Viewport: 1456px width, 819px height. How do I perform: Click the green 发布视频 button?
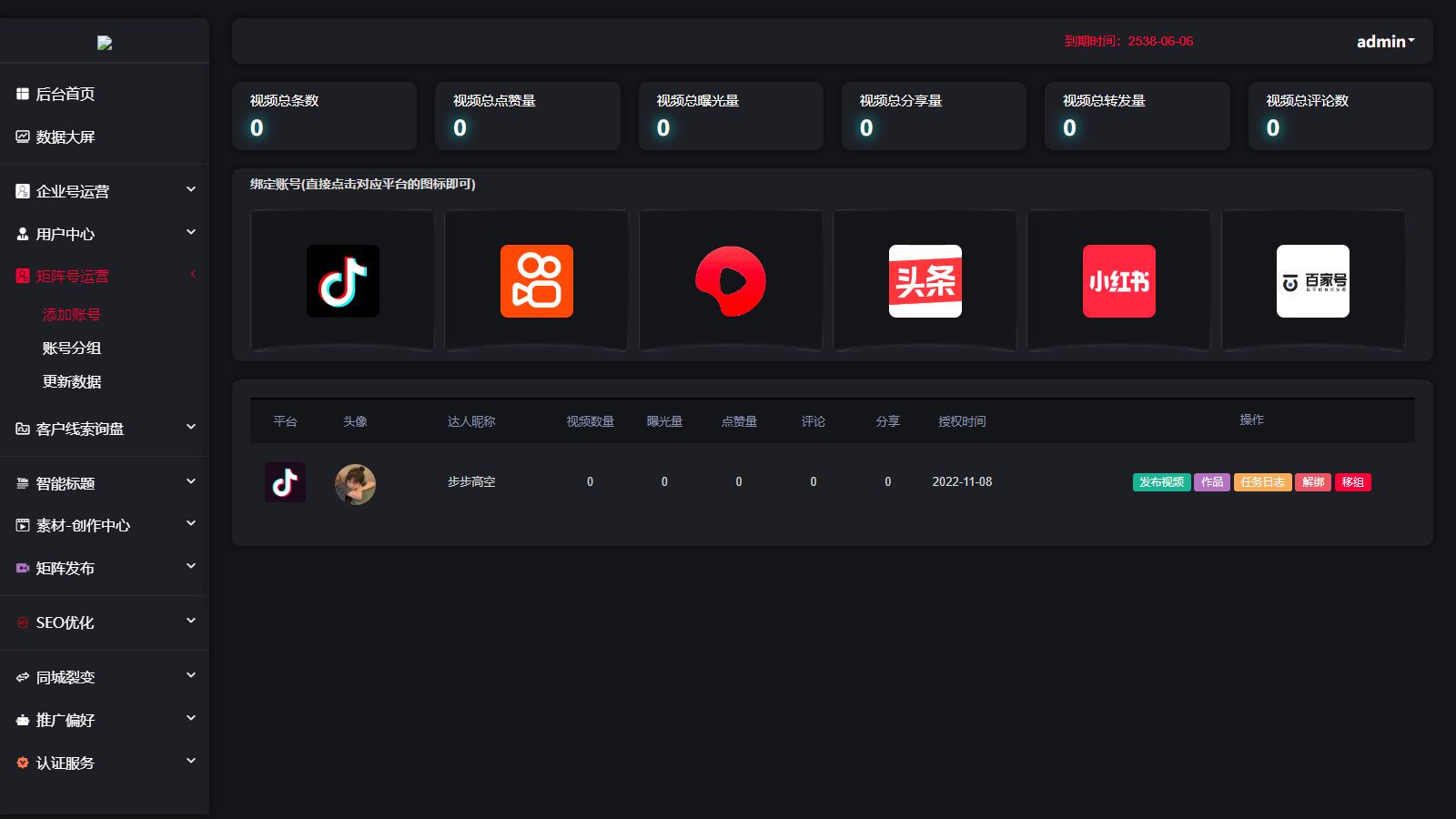1162,482
